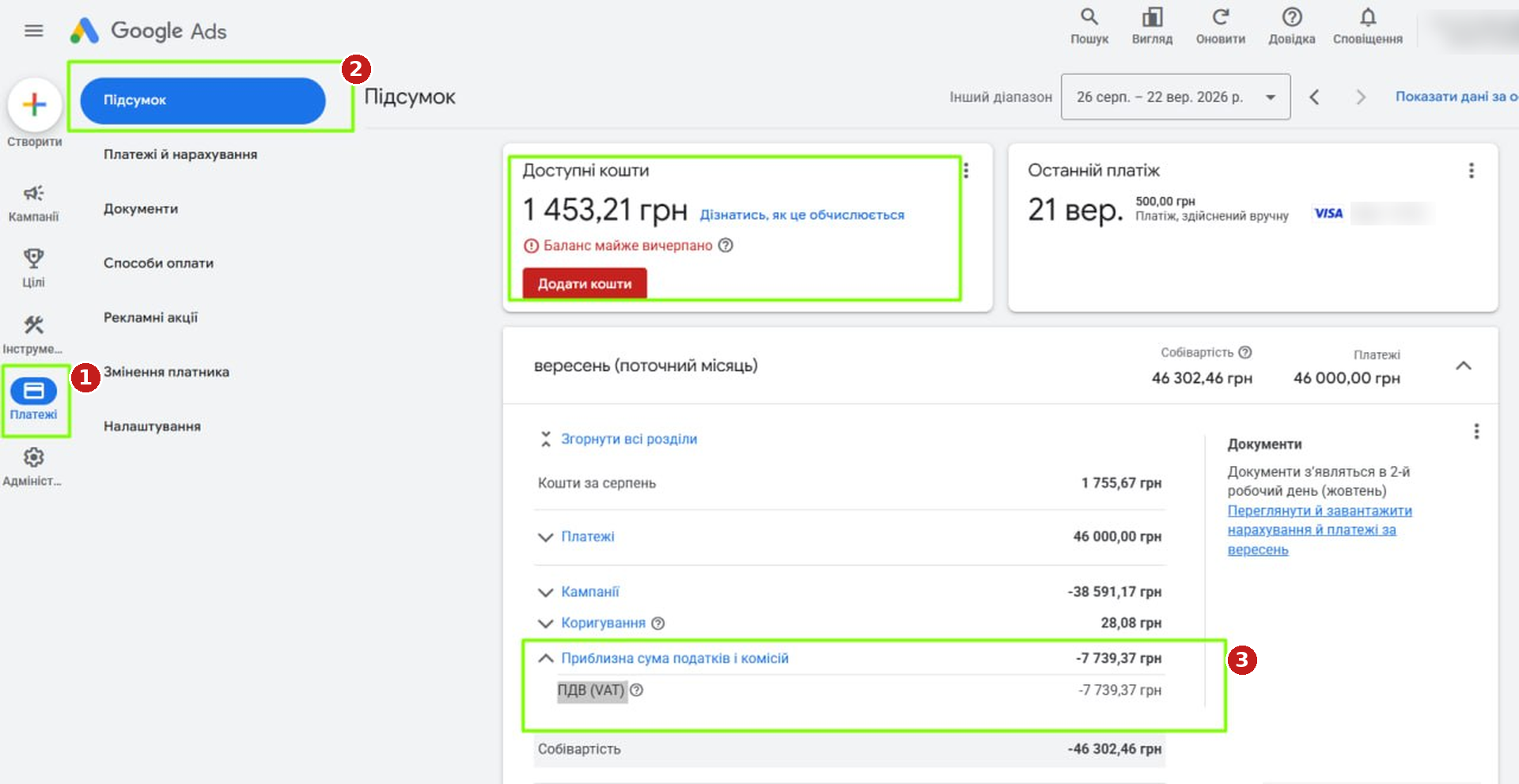Open the date range dropdown
Screen dimensions: 1519x784
(1176, 97)
